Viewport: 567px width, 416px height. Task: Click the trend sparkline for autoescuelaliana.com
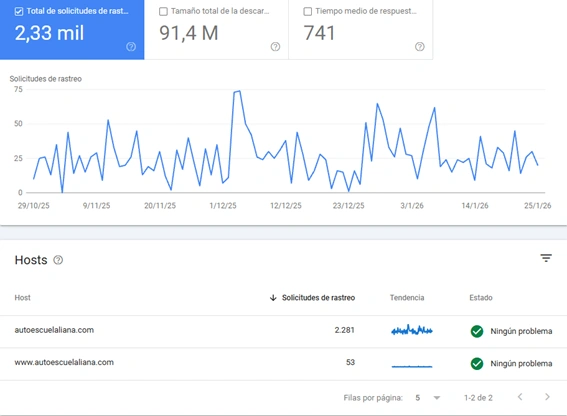click(412, 330)
